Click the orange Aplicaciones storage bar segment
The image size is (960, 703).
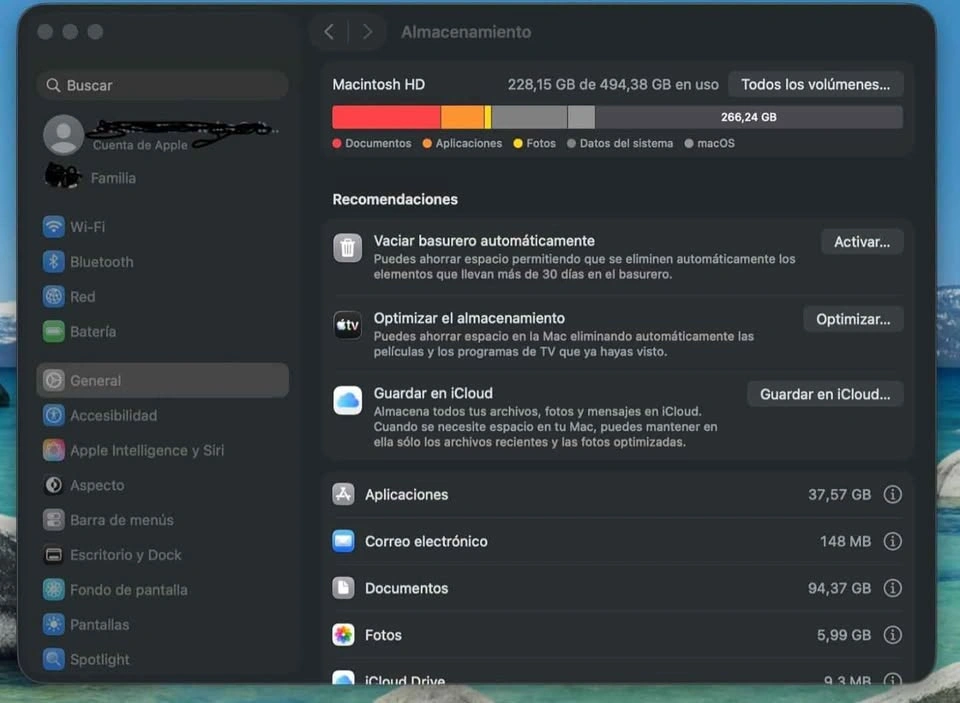(462, 117)
